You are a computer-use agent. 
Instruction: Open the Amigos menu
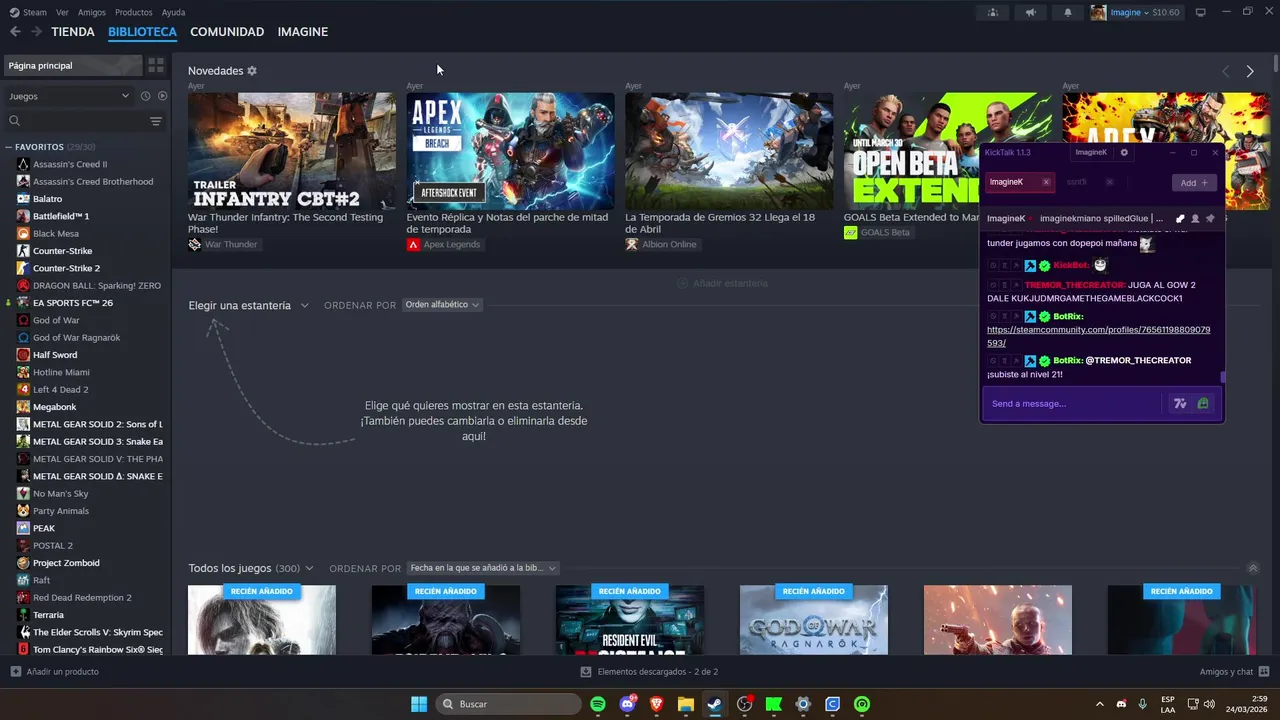coord(92,12)
